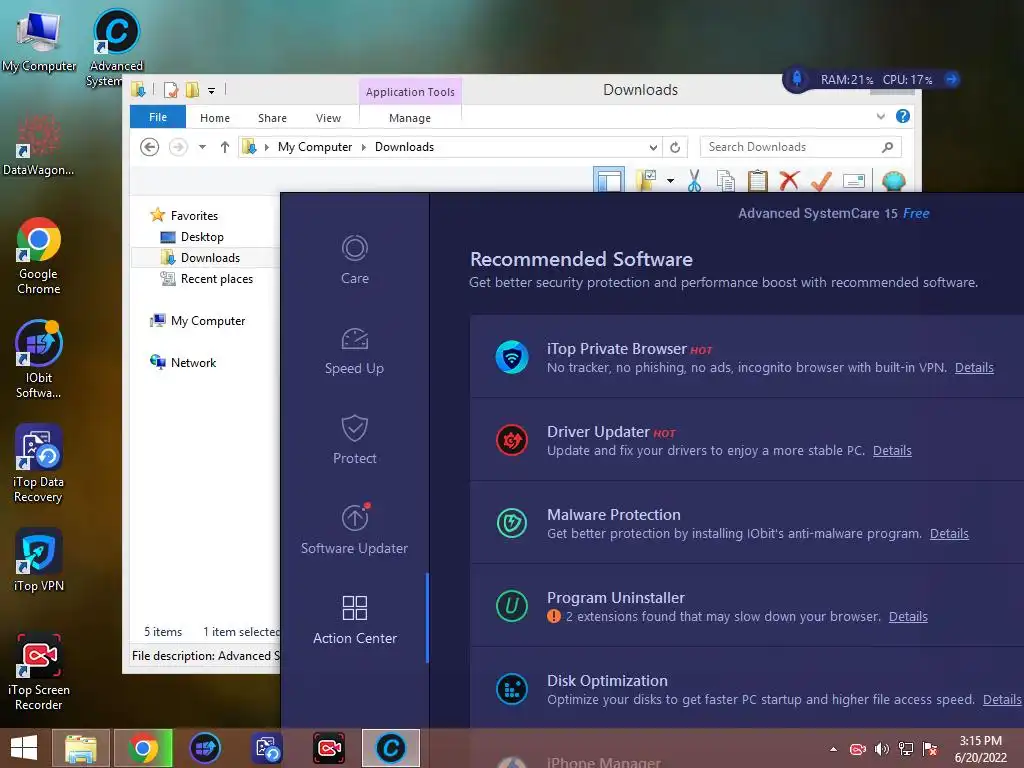Show hidden system tray icons
The image size is (1024, 768).
tap(833, 749)
